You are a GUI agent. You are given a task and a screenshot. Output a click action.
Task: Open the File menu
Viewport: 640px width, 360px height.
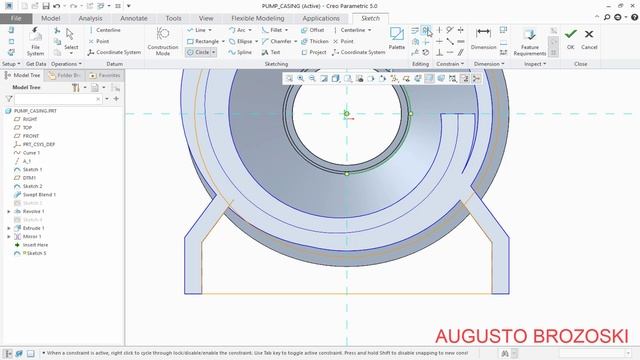(16, 18)
